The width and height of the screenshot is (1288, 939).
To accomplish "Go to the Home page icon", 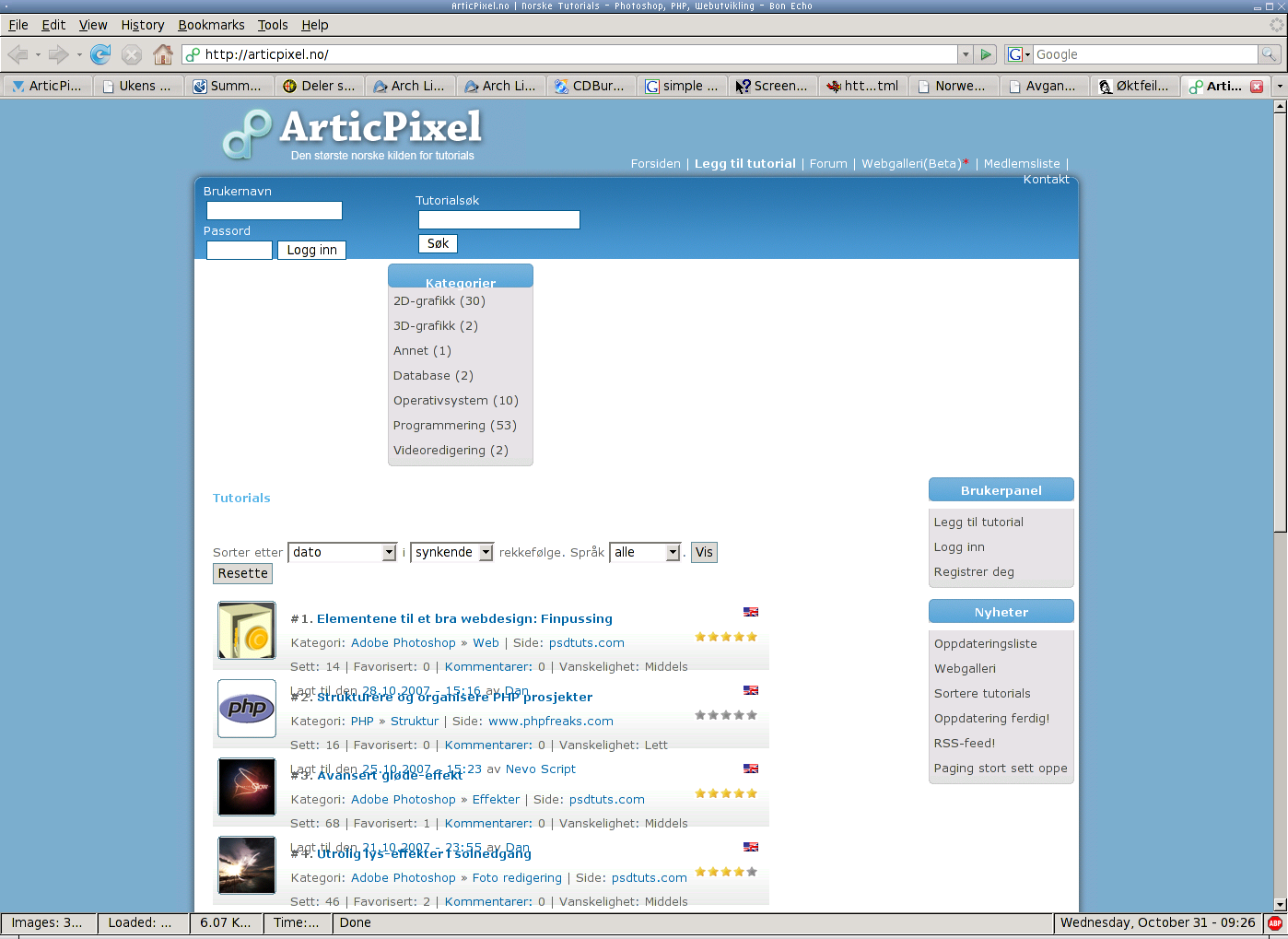I will (163, 54).
